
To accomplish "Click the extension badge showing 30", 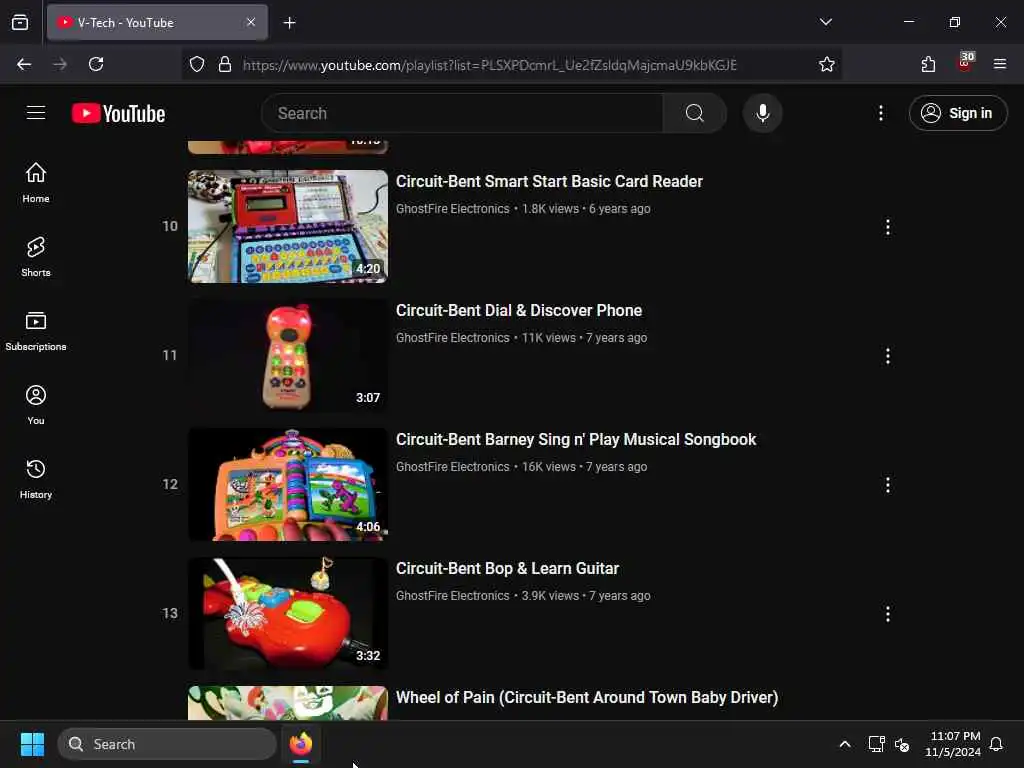I will pos(965,62).
